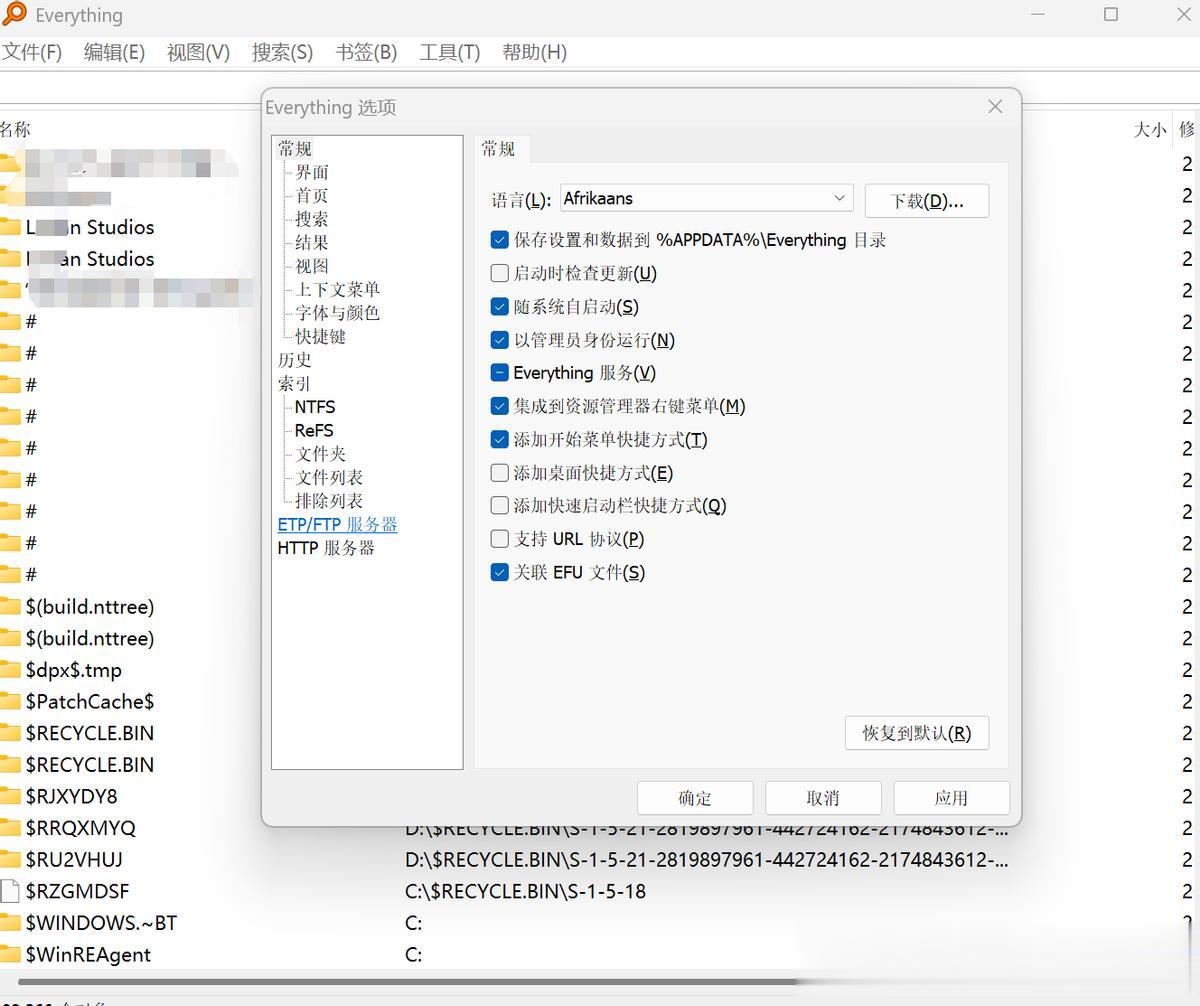Click folder icon next to $RU2VHUJ
The width and height of the screenshot is (1200, 1006).
[x=9, y=860]
